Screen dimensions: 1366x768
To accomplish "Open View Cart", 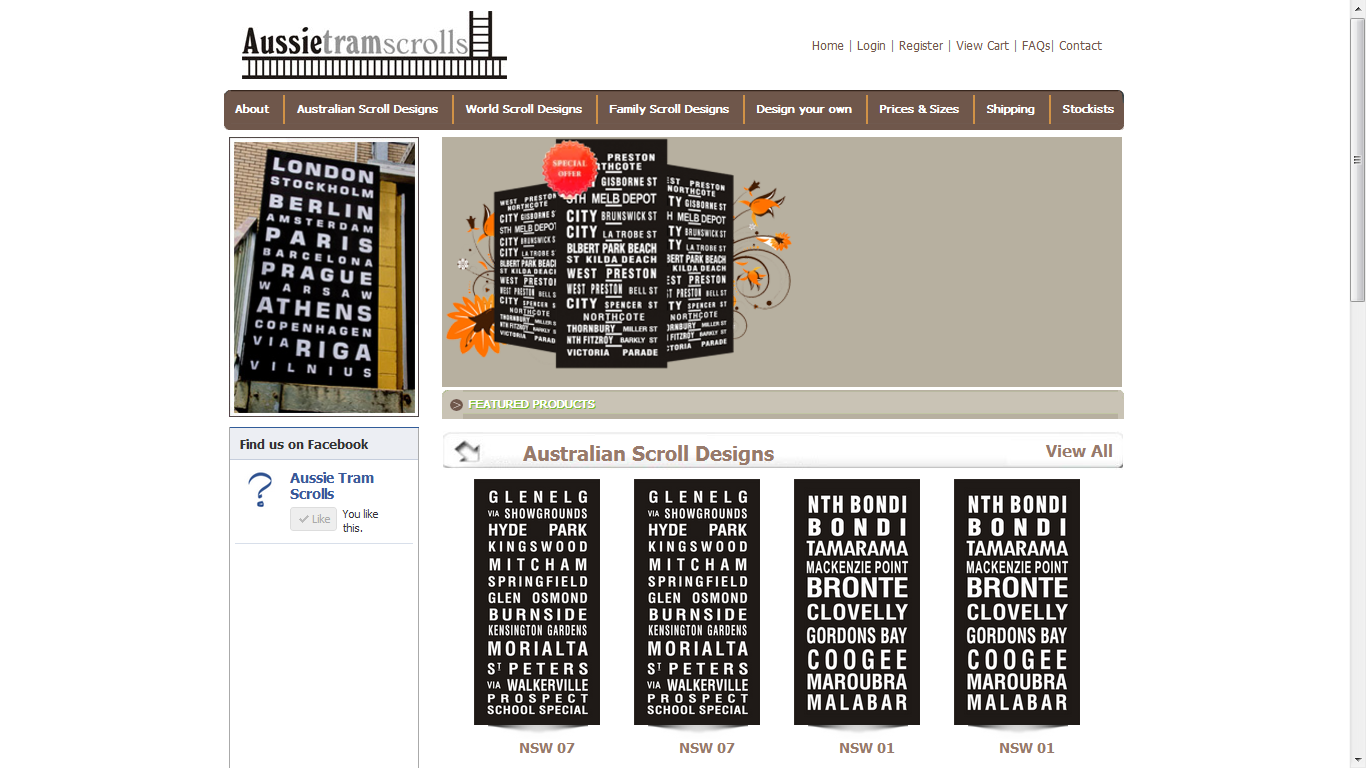I will click(x=982, y=46).
